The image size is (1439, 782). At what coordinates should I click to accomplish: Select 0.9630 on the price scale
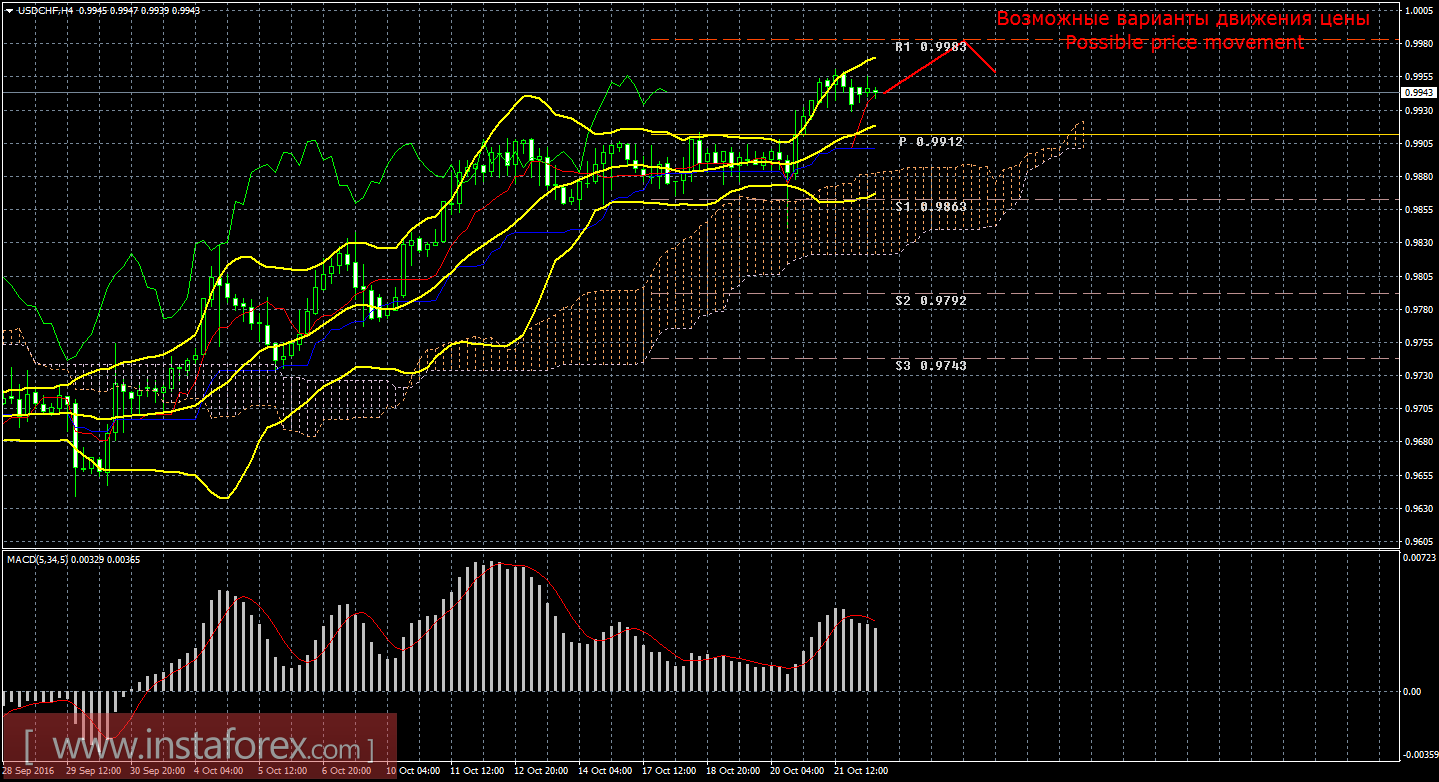click(1420, 509)
